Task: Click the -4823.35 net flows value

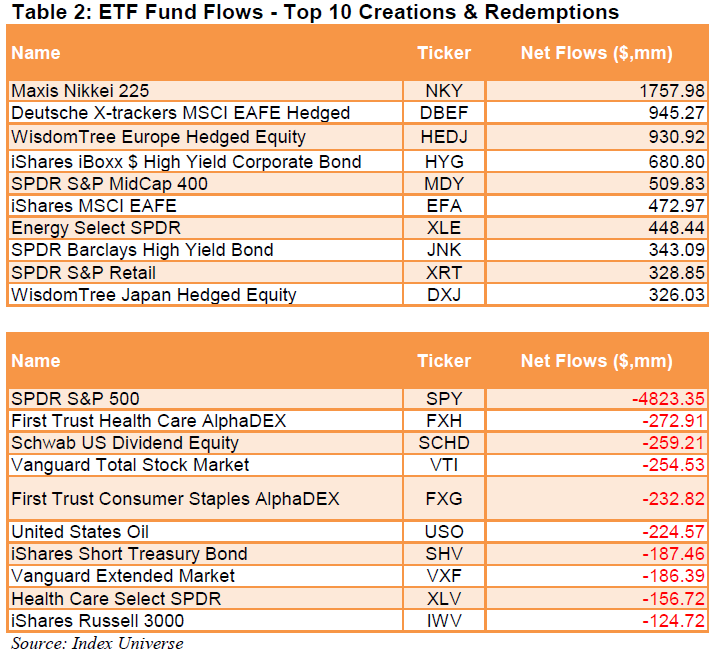Action: [x=667, y=399]
